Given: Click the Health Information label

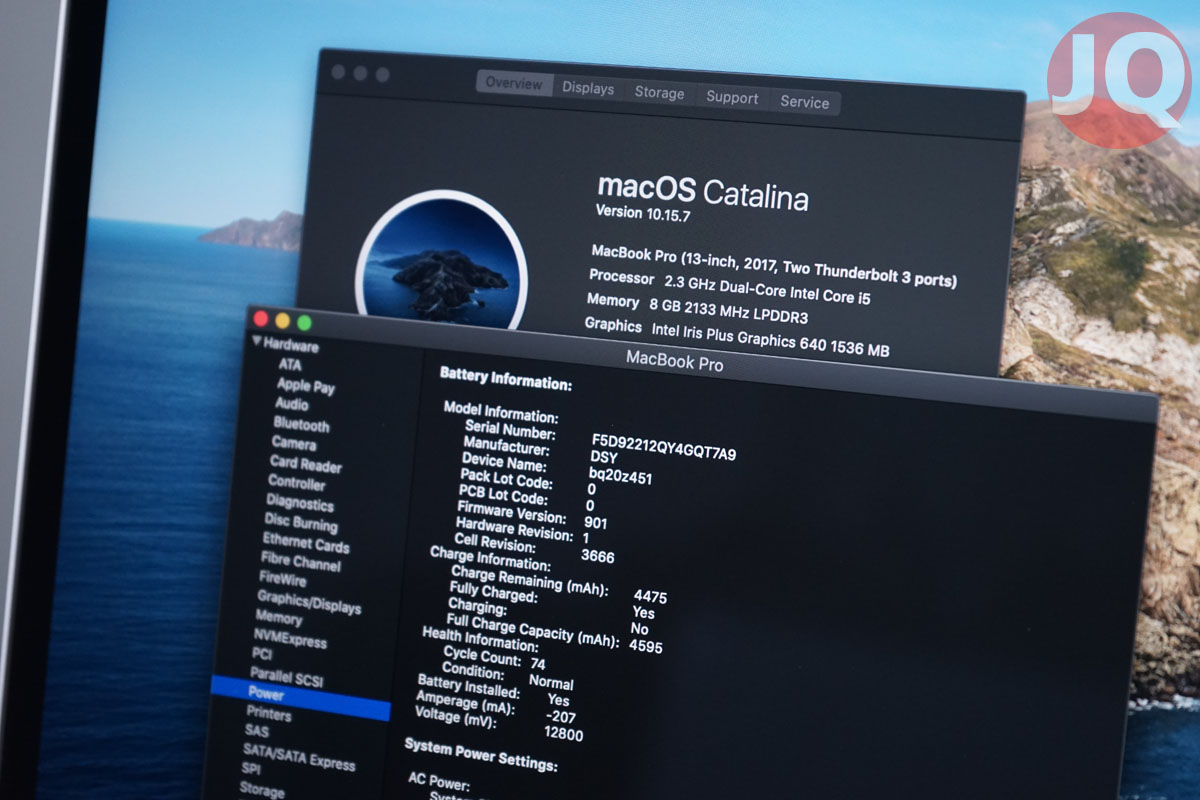Looking at the screenshot, I should (480, 640).
